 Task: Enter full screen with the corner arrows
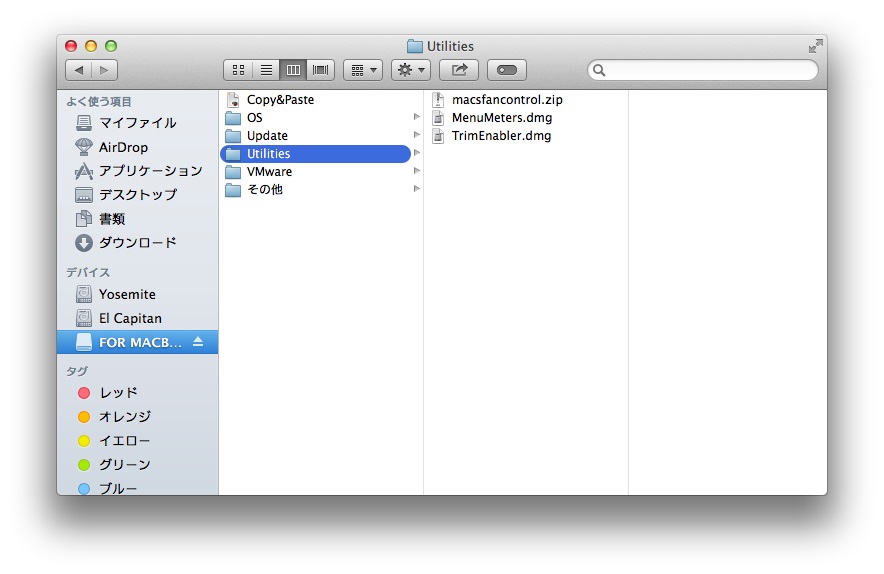[815, 46]
